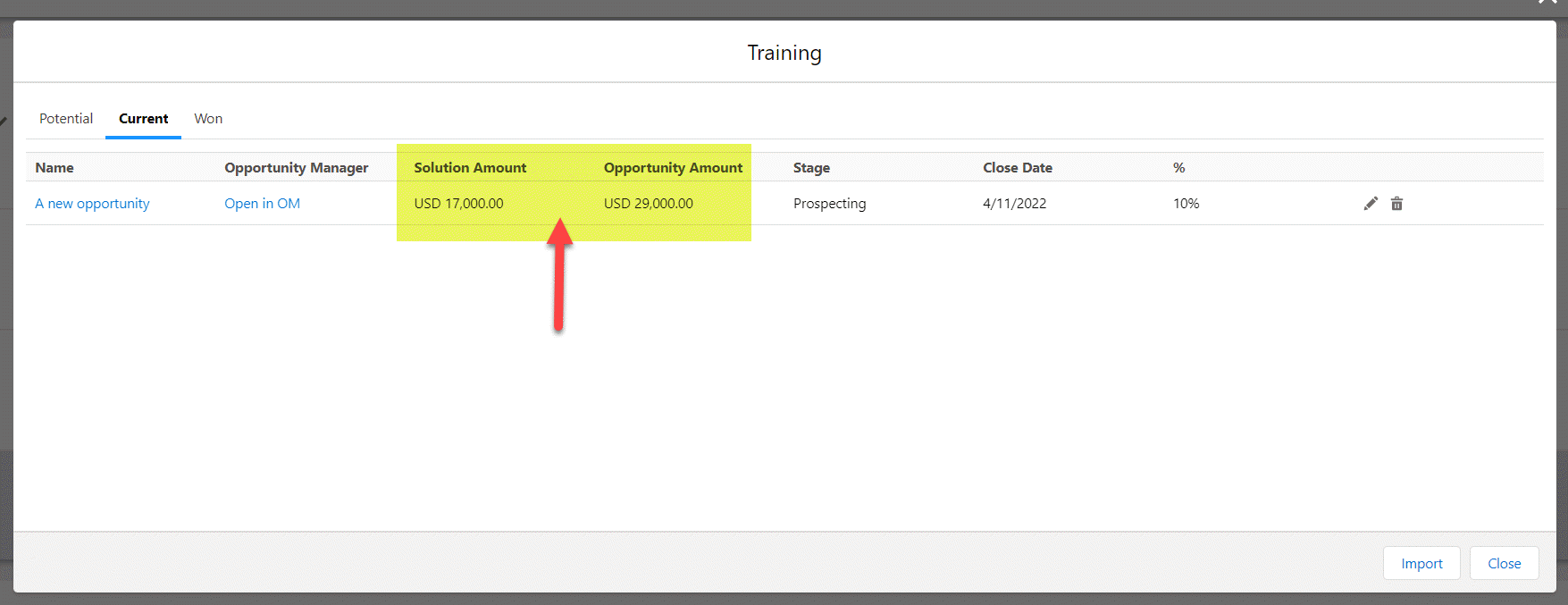Screen dimensions: 1568x605
Task: Open the 'A new opportunity' link
Action: coord(92,204)
